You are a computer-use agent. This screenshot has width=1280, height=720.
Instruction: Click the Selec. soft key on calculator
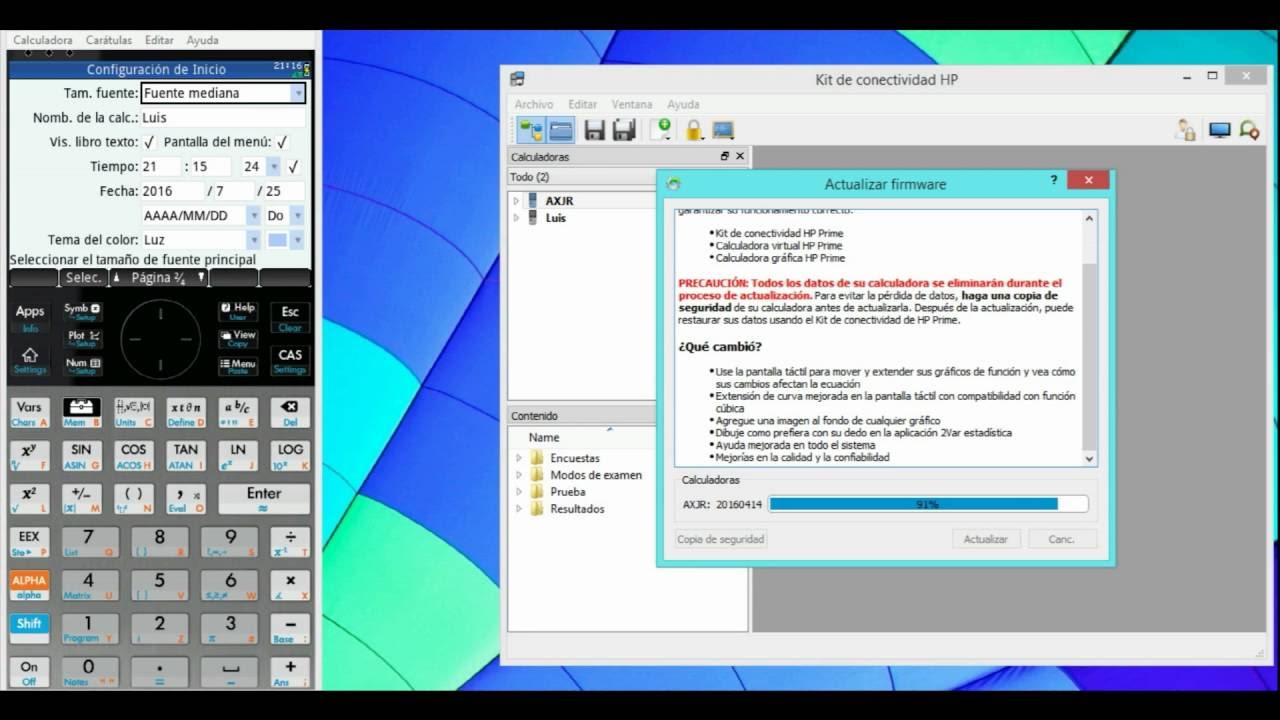(84, 278)
